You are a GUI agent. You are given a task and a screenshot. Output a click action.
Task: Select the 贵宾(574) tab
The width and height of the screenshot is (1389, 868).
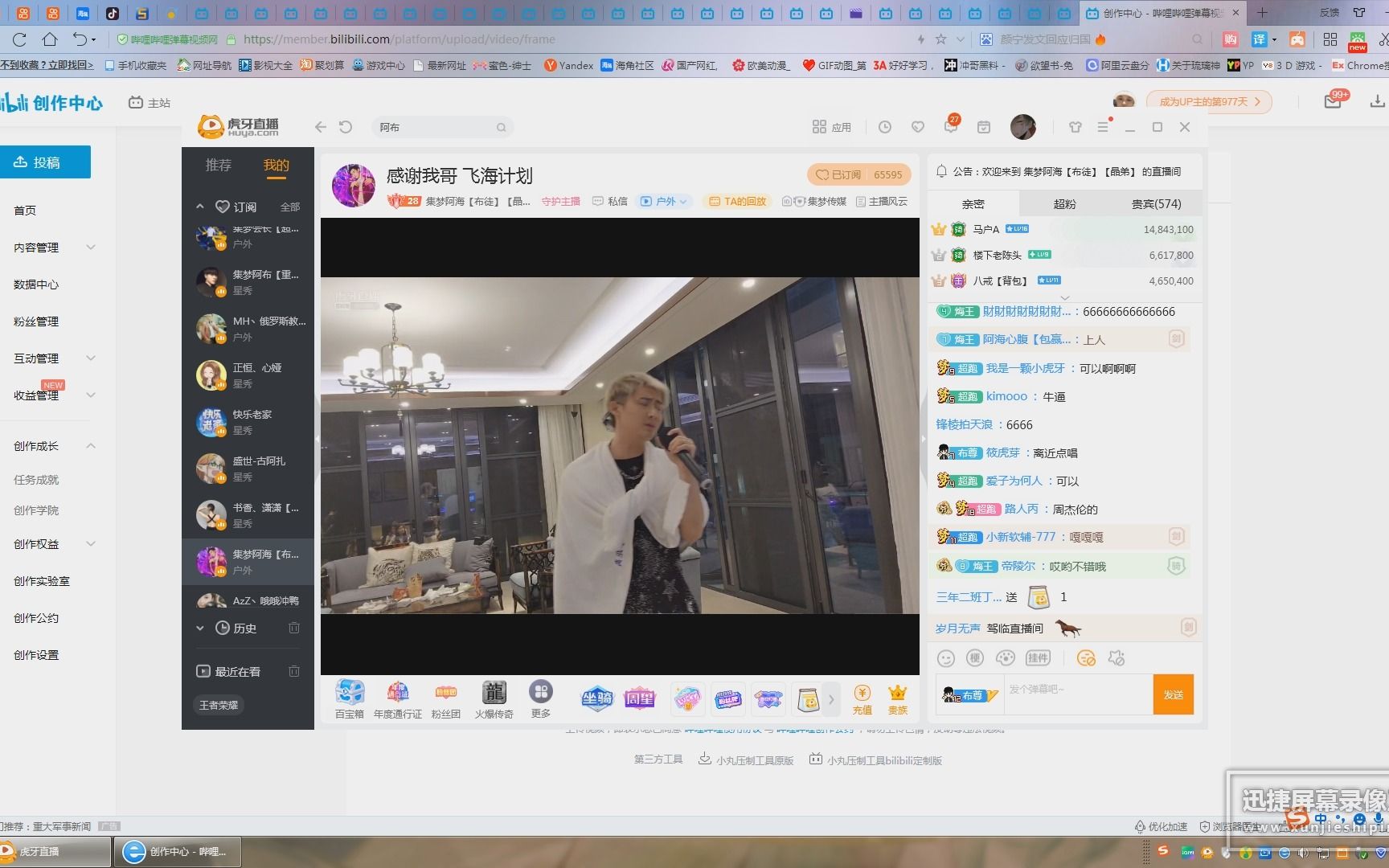pyautogui.click(x=1156, y=204)
